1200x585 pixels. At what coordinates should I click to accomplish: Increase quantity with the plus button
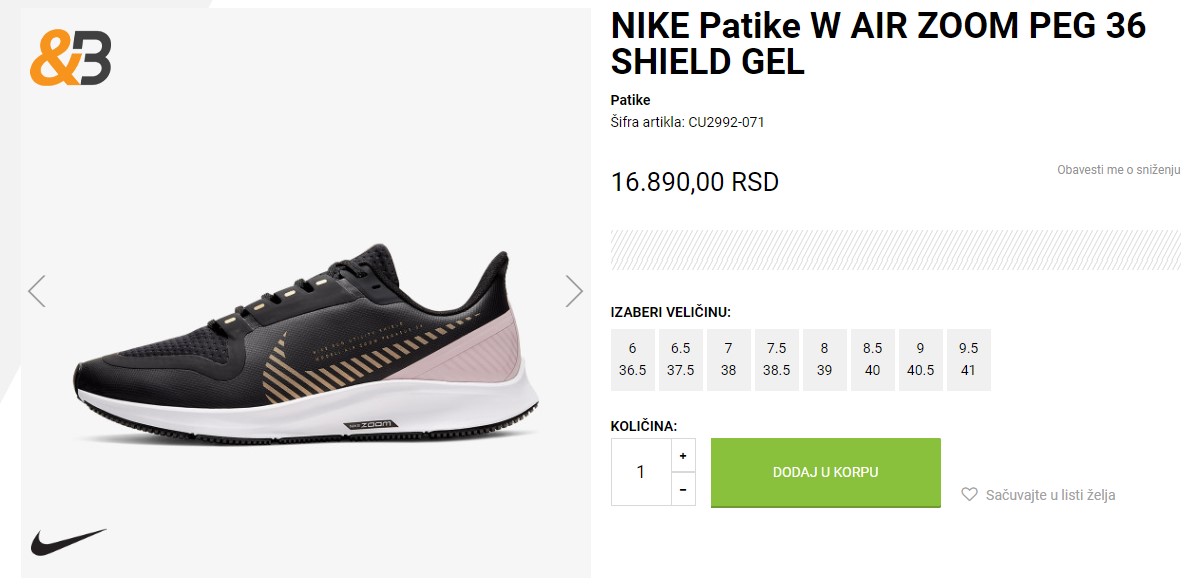coord(683,456)
